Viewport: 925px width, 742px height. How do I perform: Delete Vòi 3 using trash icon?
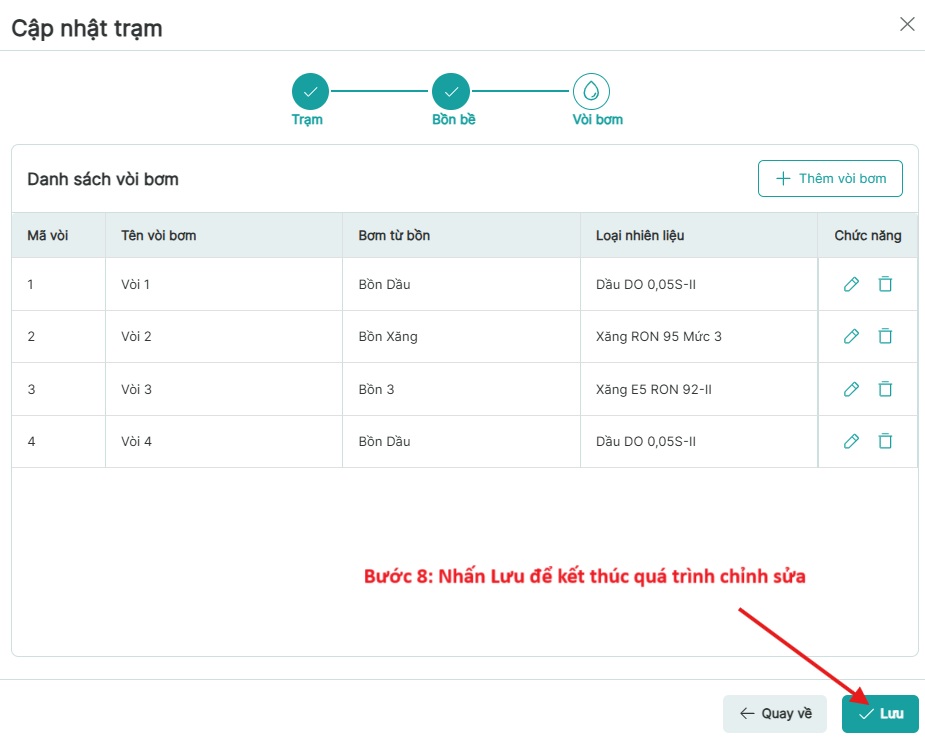(885, 389)
